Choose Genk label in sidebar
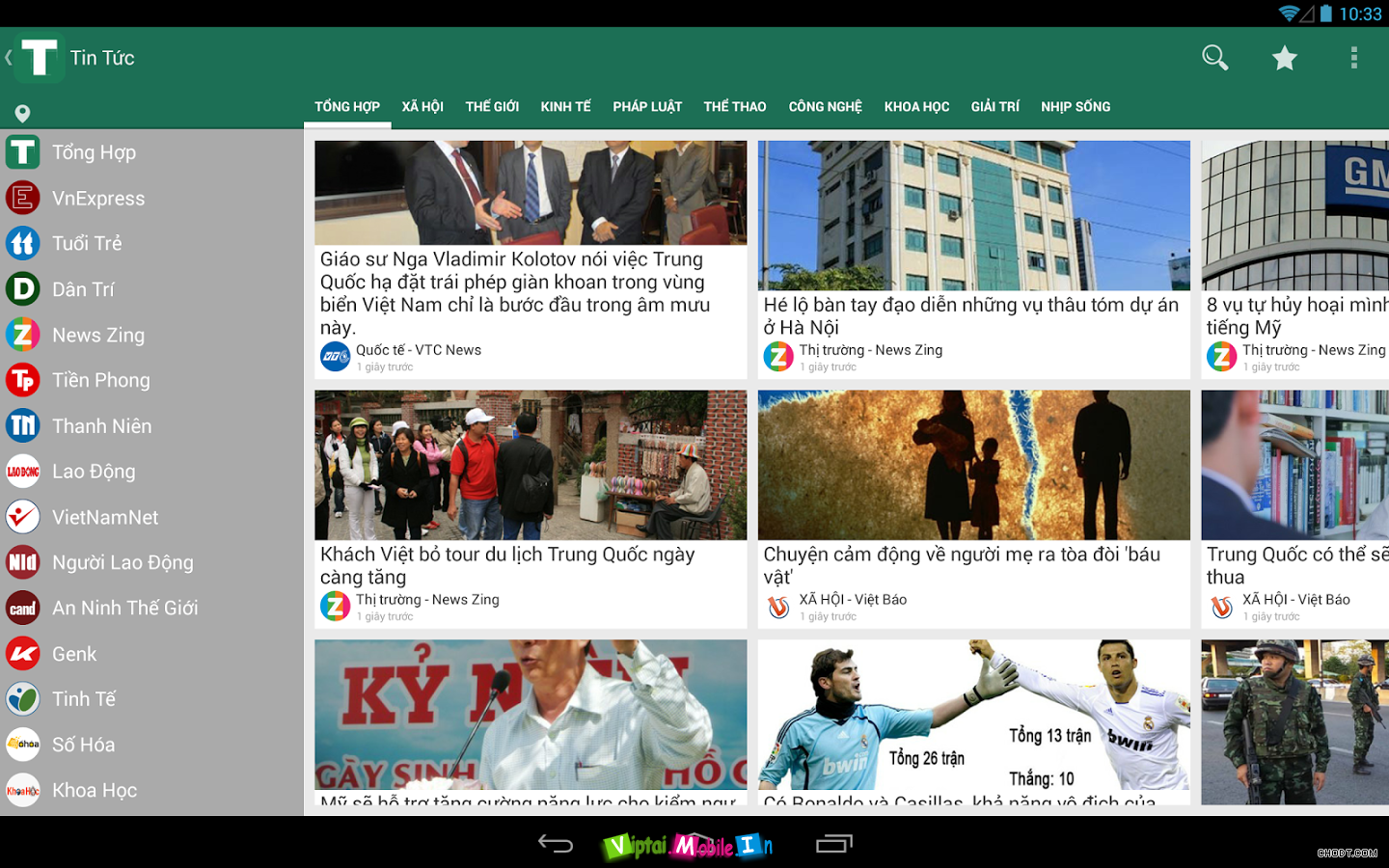1389x868 pixels. (x=74, y=654)
